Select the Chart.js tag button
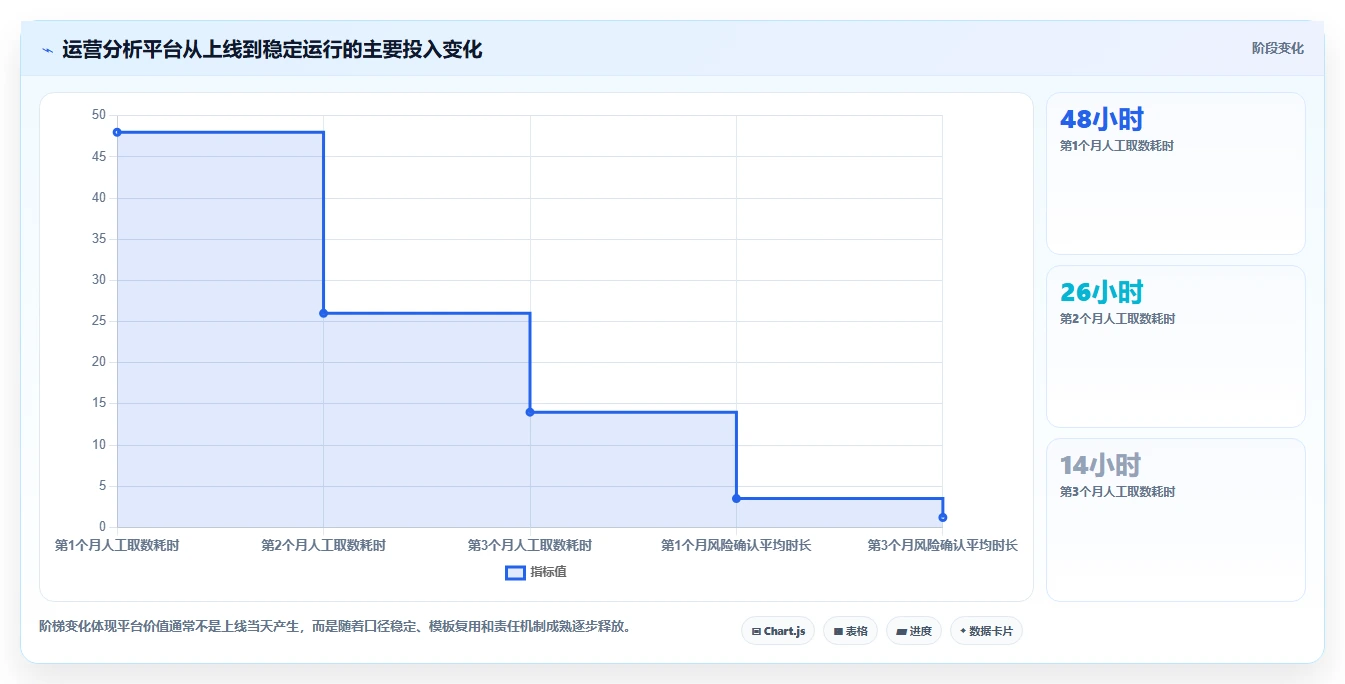 click(778, 631)
